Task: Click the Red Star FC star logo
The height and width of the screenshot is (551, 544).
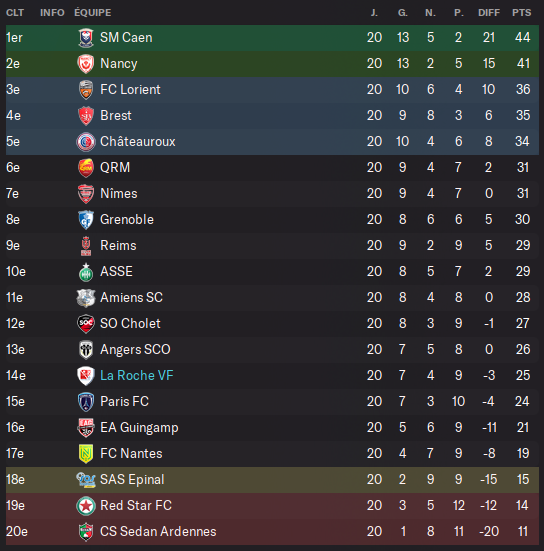Action: [x=86, y=506]
